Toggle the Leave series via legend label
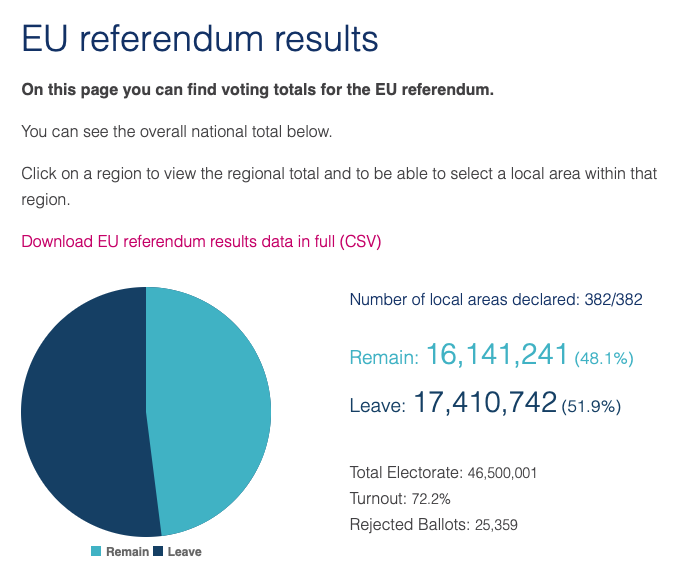Screen dimensions: 680x577 pyautogui.click(x=184, y=552)
